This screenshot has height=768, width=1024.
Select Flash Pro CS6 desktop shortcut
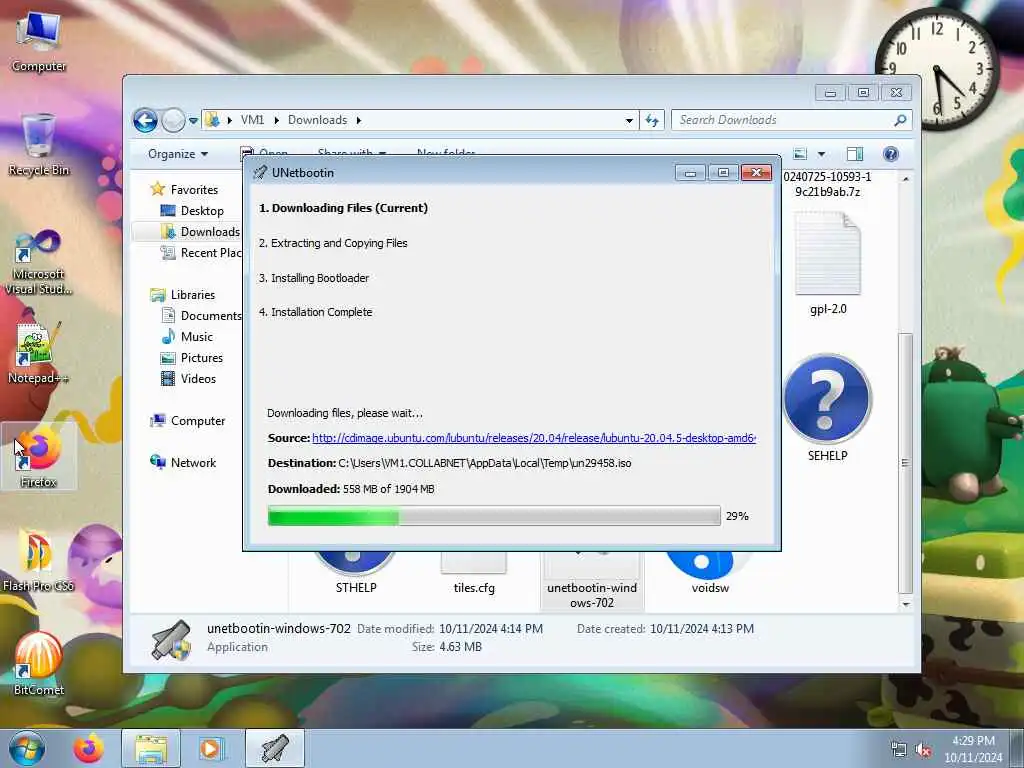click(38, 561)
